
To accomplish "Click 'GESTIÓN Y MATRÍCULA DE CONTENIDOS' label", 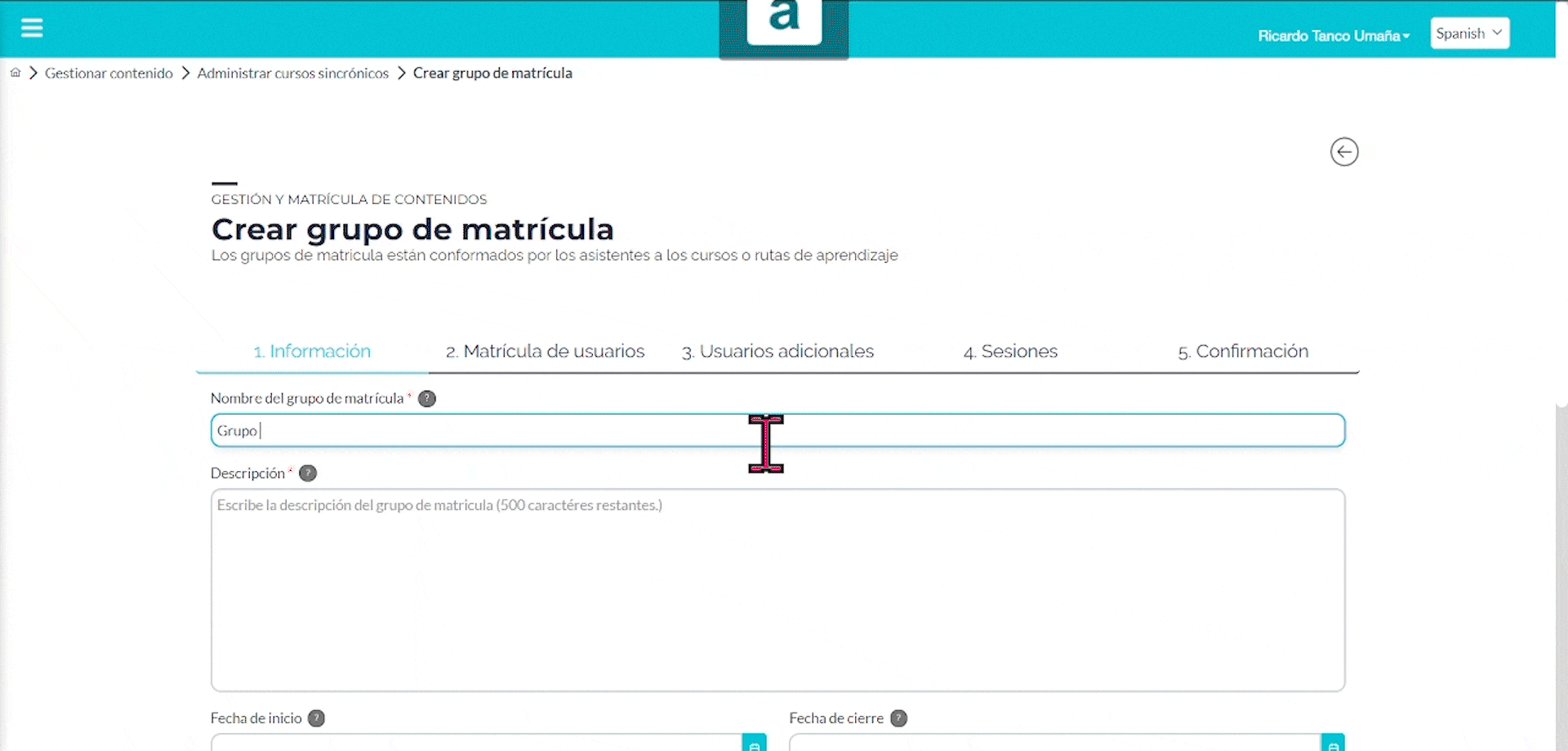I will pyautogui.click(x=349, y=199).
